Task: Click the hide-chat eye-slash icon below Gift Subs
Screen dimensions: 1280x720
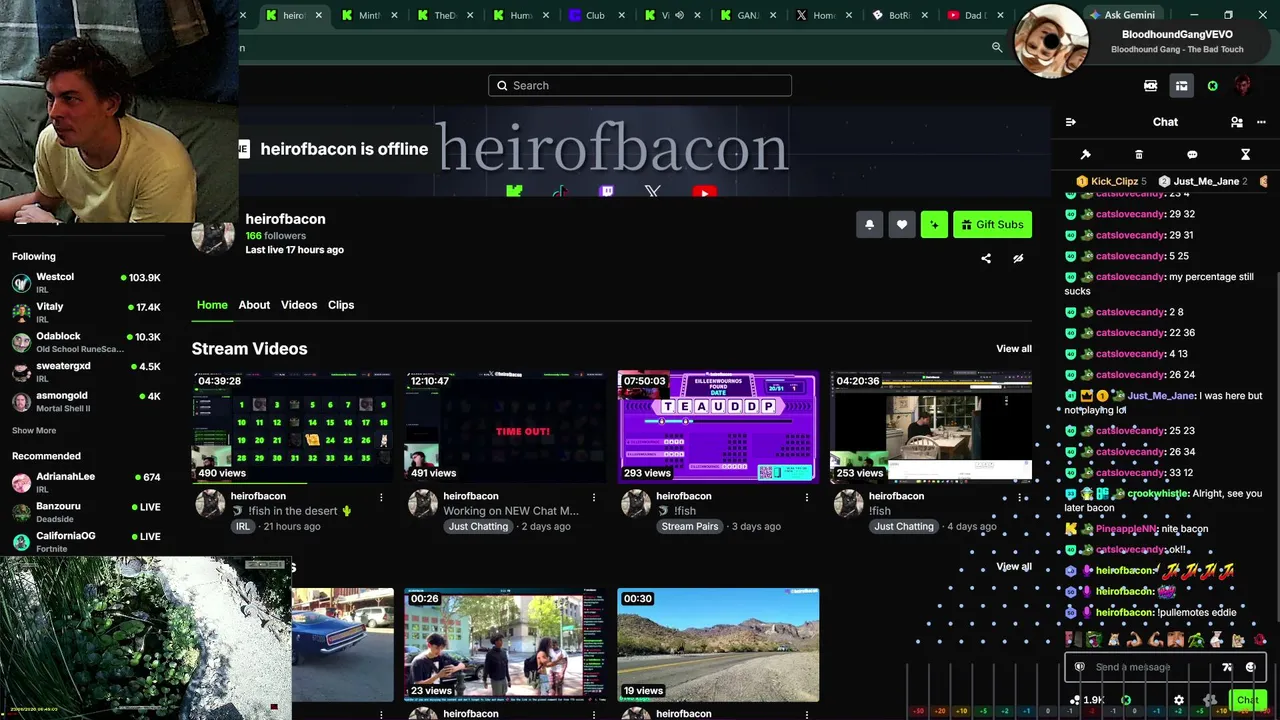Action: pos(1018,258)
